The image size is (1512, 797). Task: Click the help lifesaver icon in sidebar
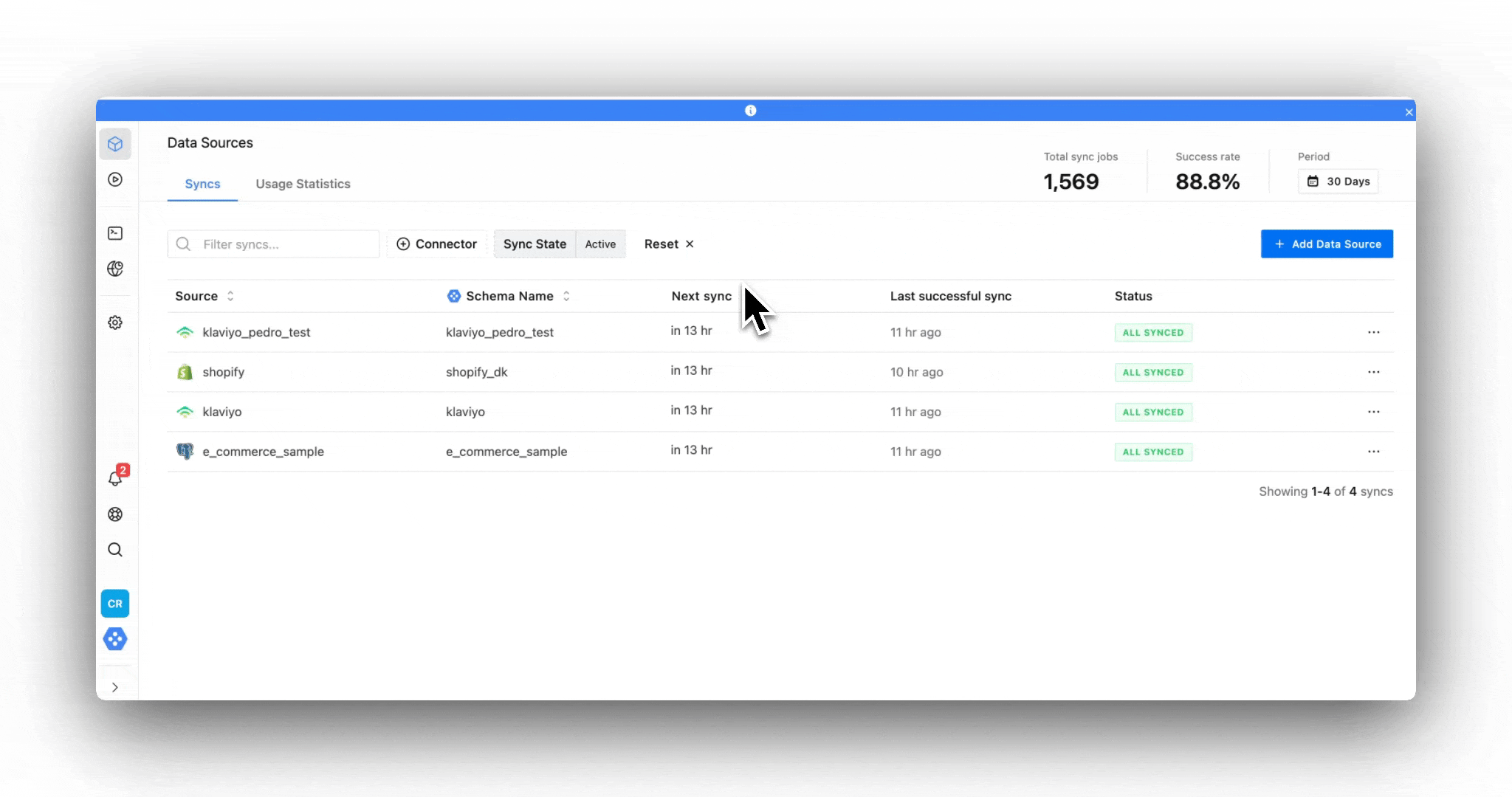pos(115,514)
